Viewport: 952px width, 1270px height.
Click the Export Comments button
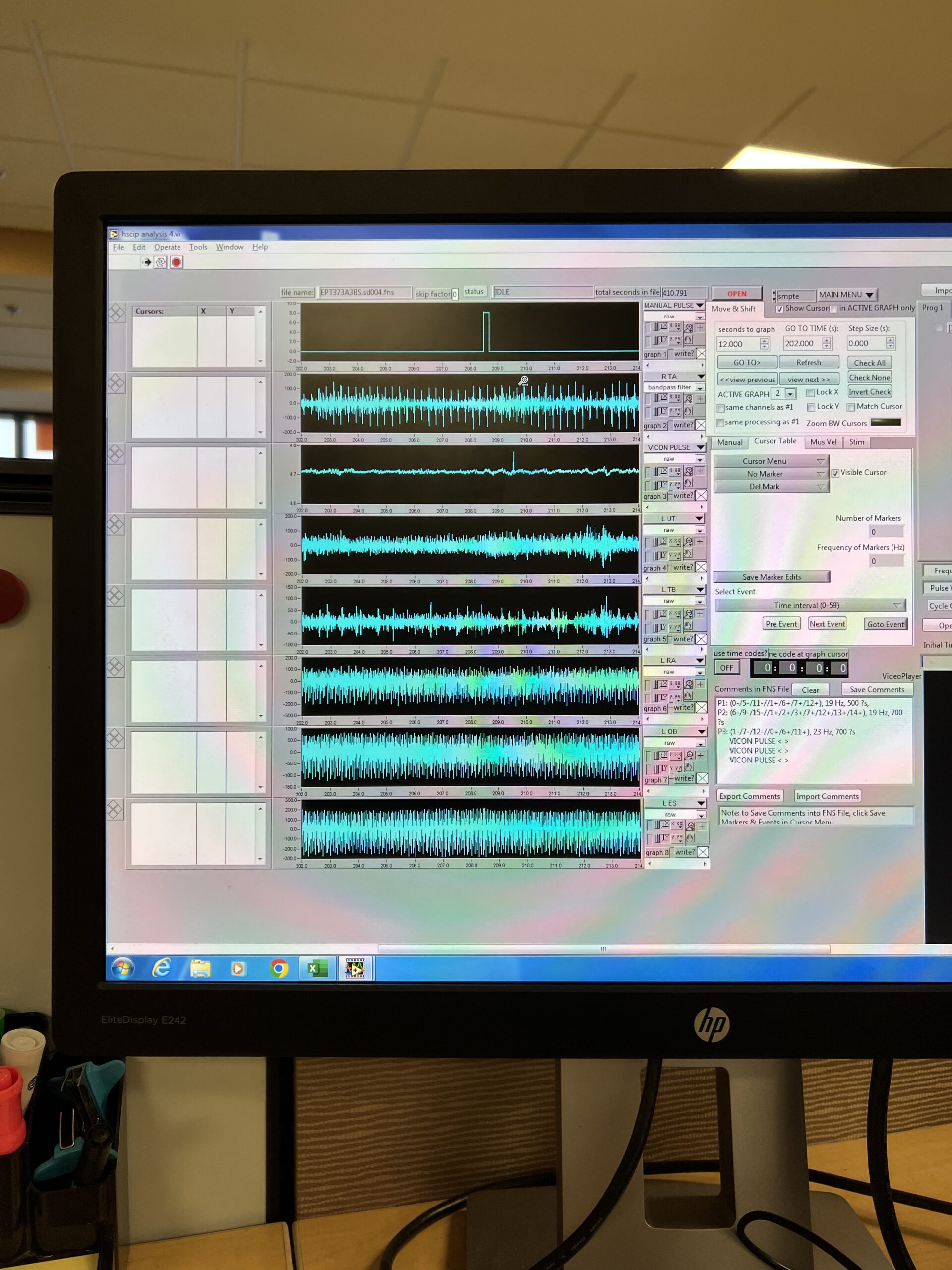pos(750,797)
